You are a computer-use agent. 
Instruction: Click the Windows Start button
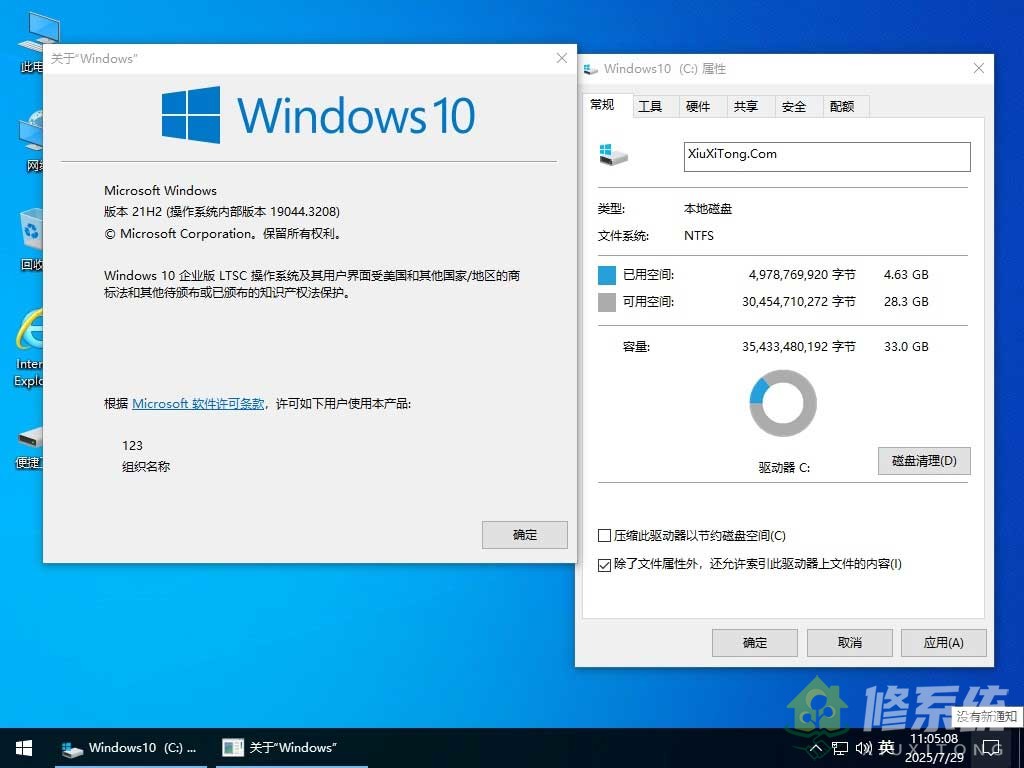(x=23, y=747)
